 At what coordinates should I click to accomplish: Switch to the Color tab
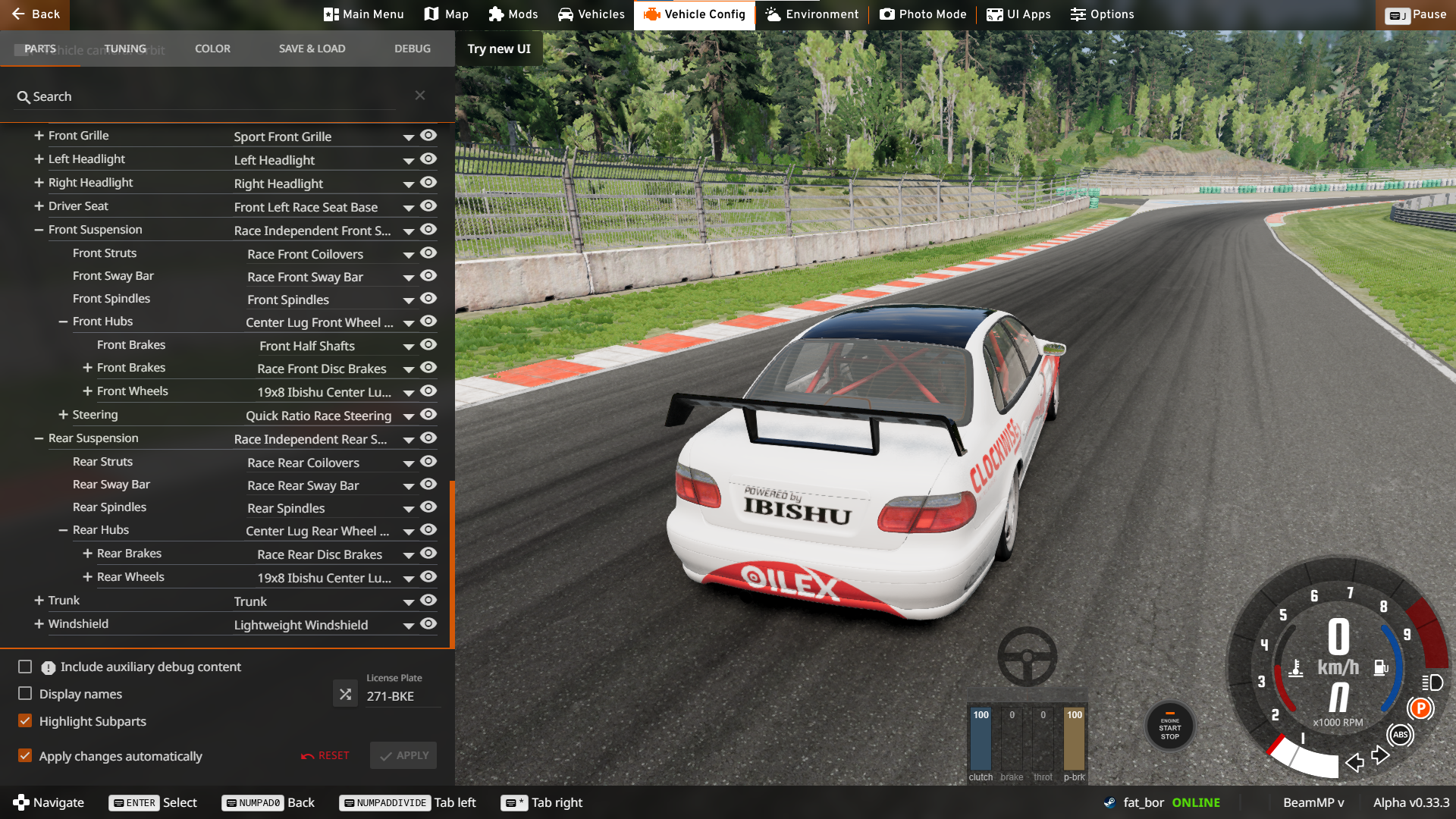pos(212,49)
